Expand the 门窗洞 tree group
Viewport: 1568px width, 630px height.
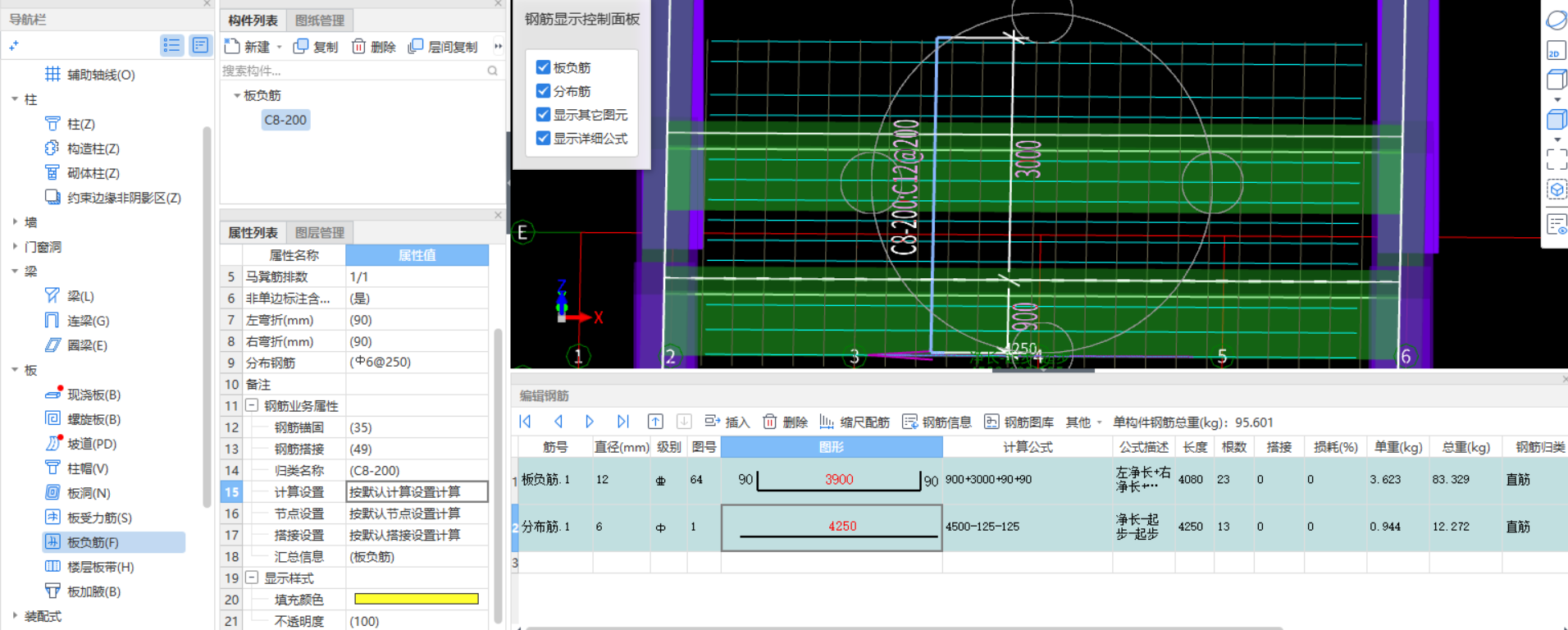[x=15, y=247]
